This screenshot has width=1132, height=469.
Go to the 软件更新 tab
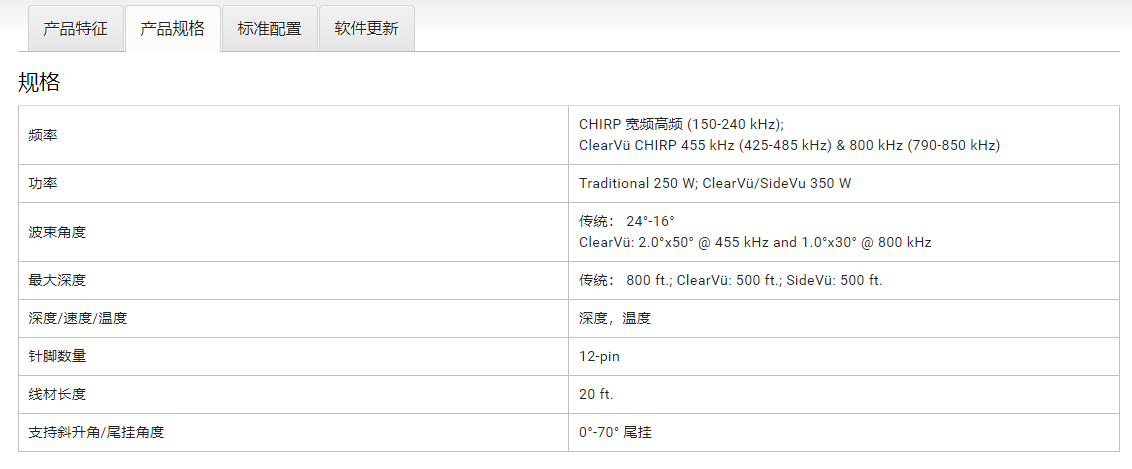[x=366, y=28]
